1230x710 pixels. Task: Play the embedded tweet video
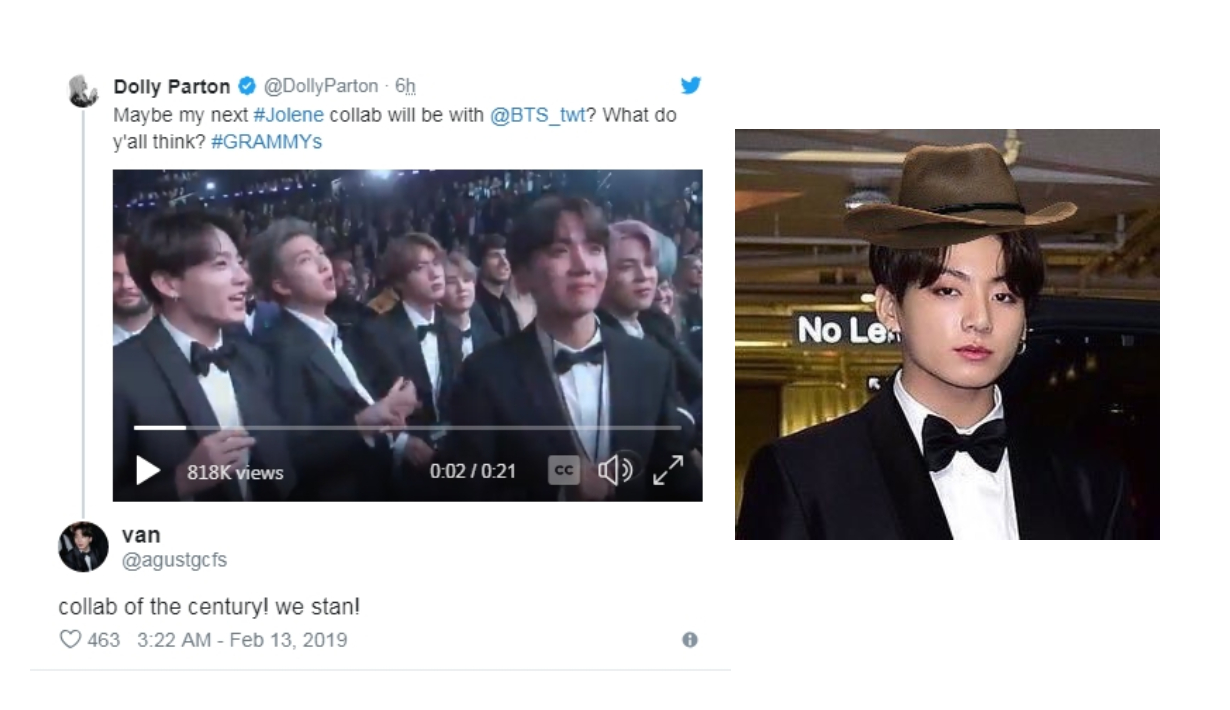coord(148,470)
